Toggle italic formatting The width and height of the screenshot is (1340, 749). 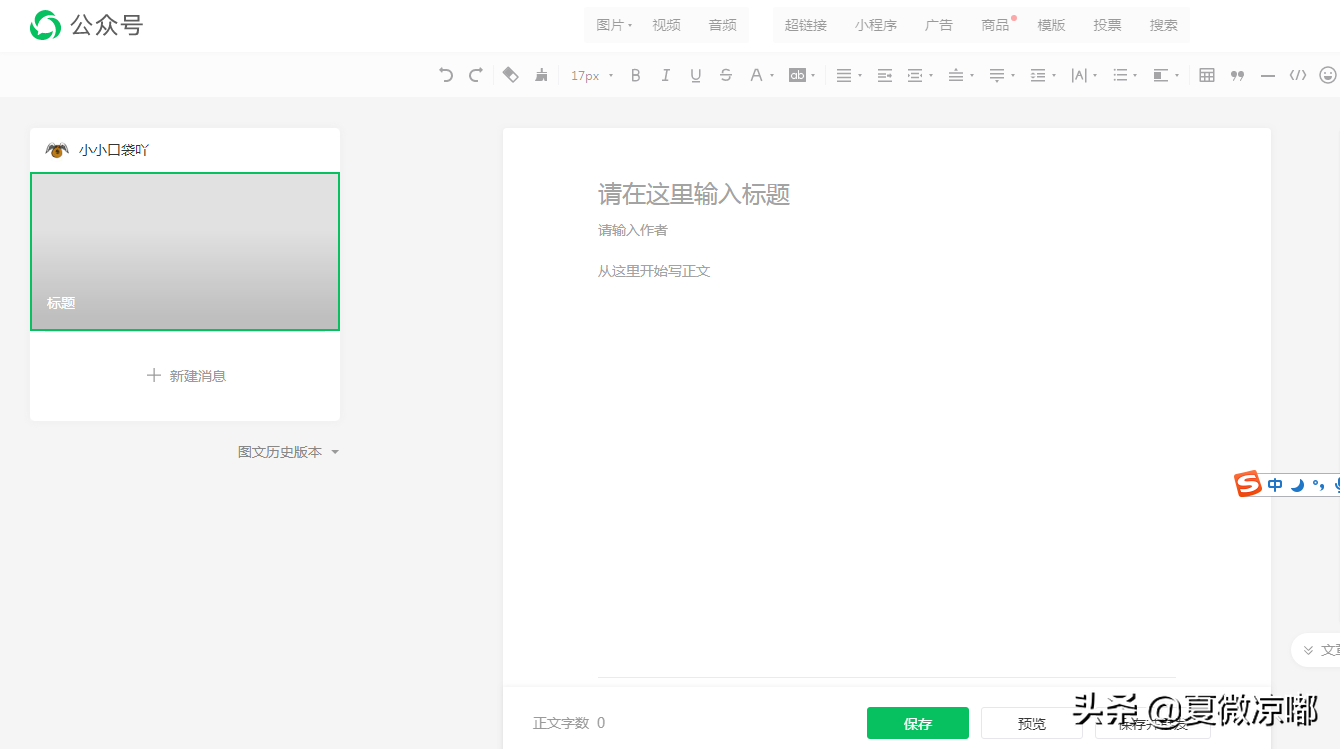pyautogui.click(x=665, y=74)
